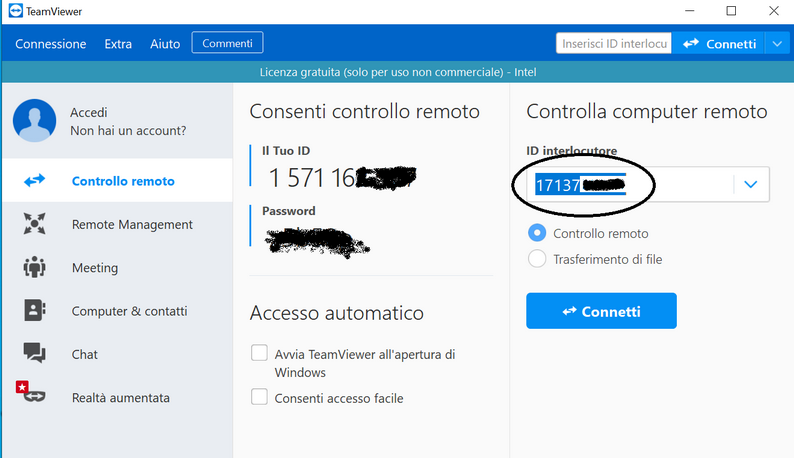Open the Connessione menu
This screenshot has width=794, height=458.
[x=51, y=44]
